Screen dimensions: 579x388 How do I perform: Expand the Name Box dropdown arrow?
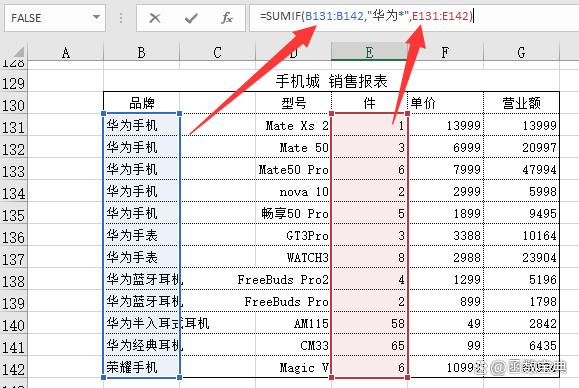click(x=96, y=17)
